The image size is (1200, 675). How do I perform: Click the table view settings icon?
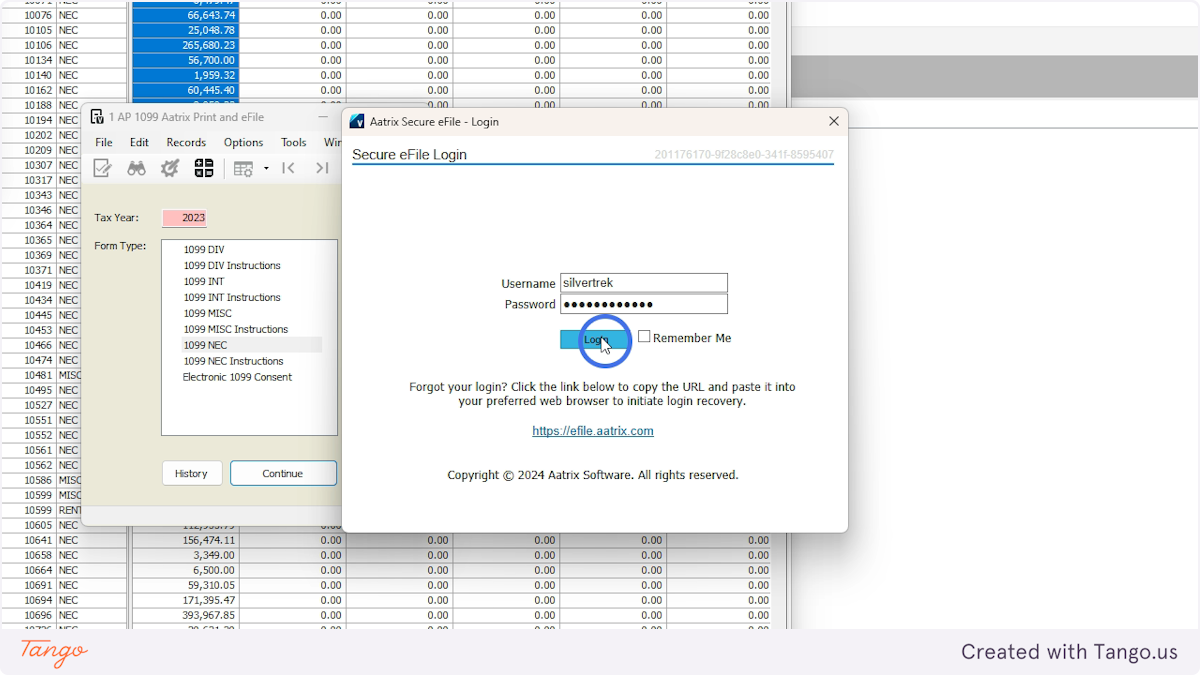243,168
